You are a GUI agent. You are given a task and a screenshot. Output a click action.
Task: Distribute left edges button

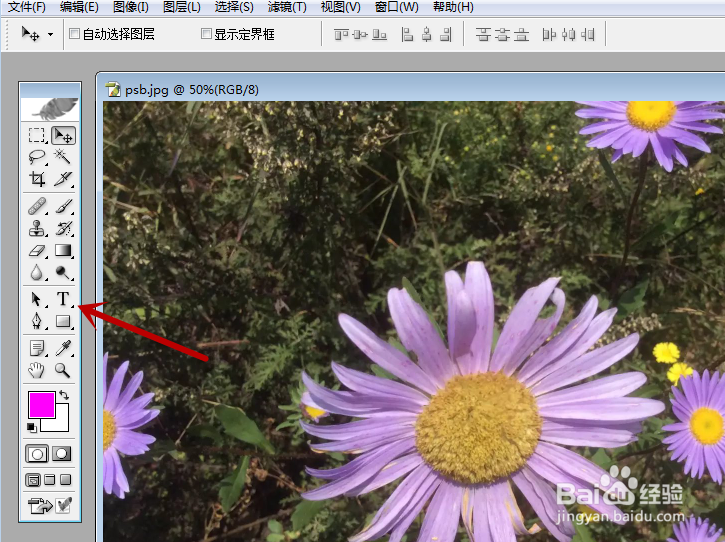click(x=549, y=35)
